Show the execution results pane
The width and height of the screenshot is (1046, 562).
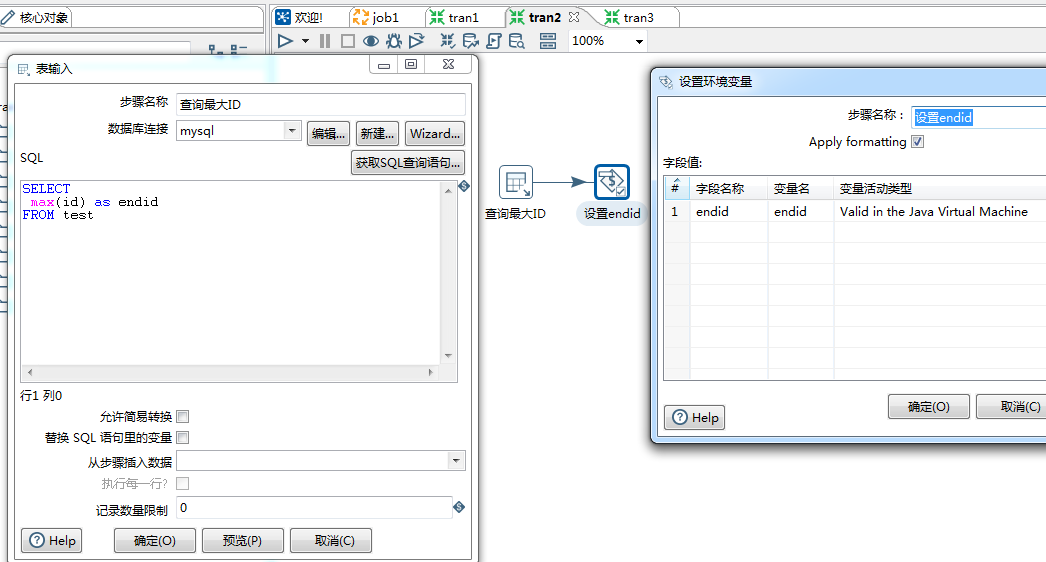click(x=548, y=41)
